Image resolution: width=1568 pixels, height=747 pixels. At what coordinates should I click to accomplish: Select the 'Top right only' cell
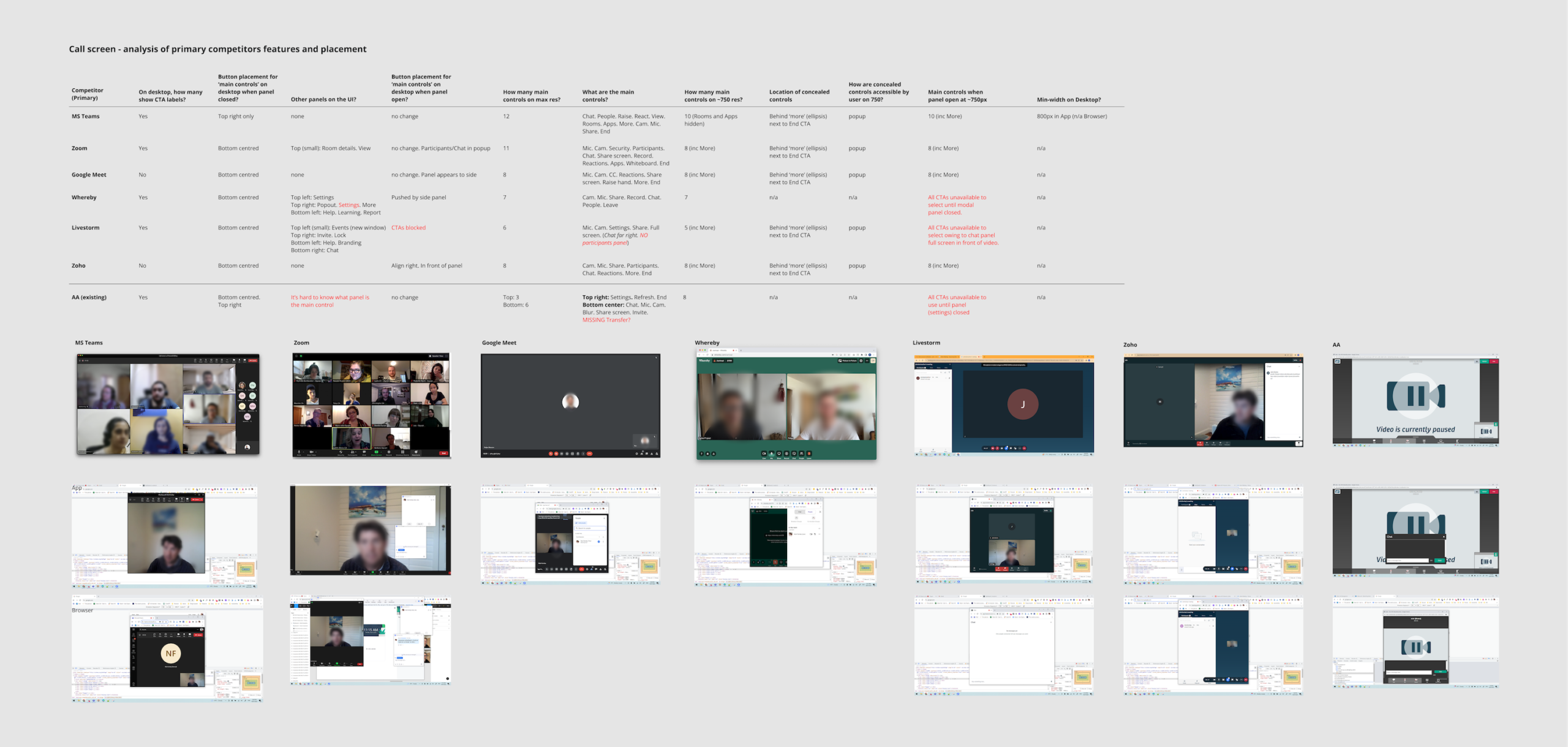(236, 116)
